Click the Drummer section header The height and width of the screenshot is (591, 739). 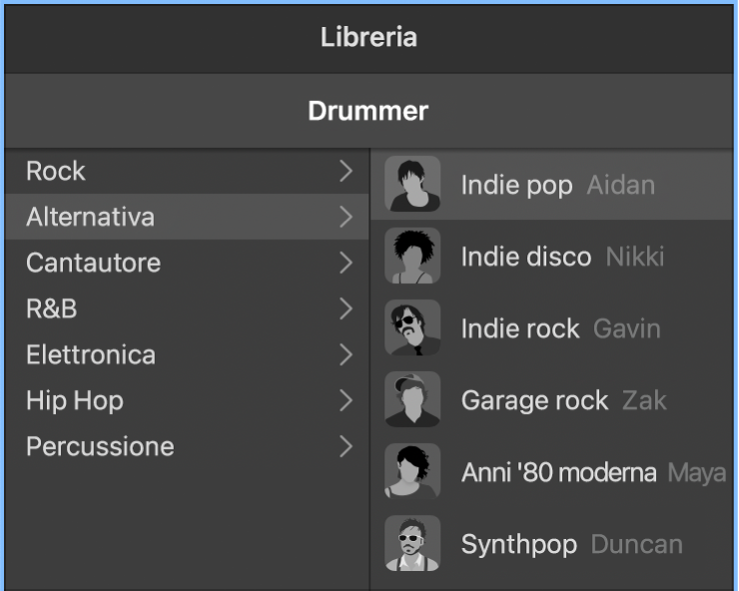(x=368, y=111)
